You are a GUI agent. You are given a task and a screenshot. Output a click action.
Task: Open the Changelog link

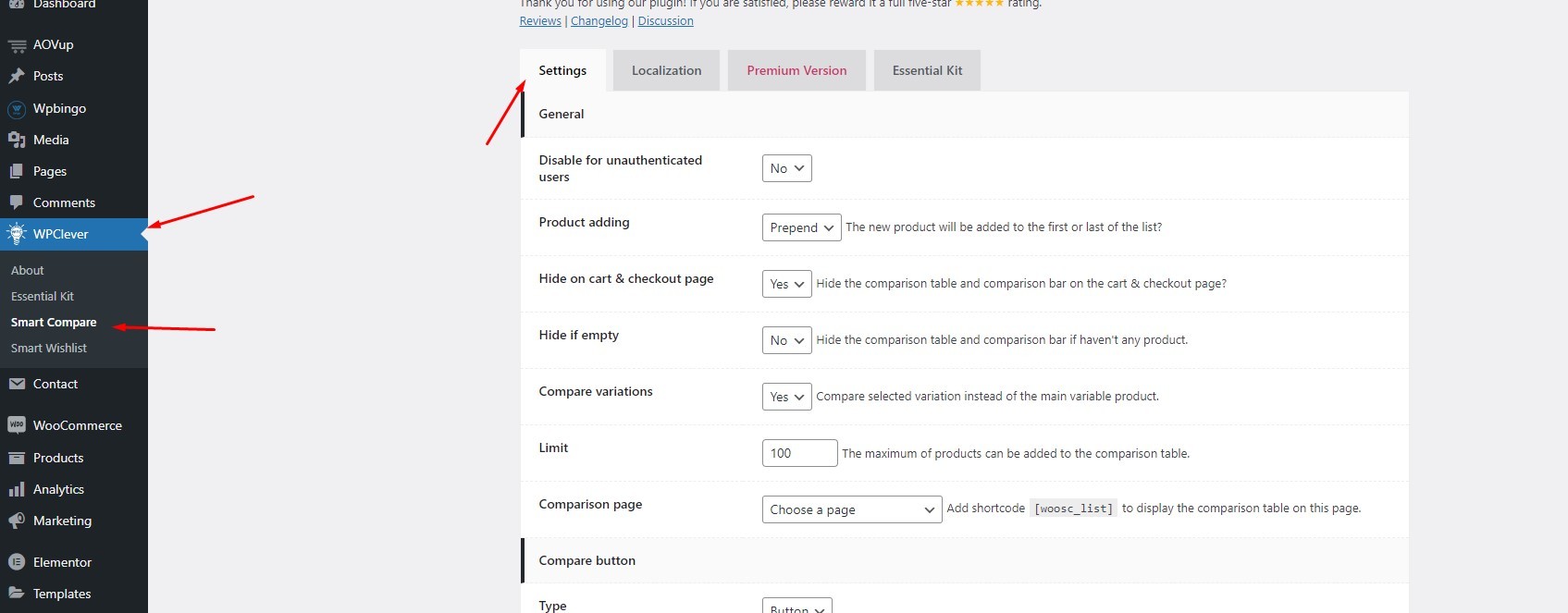click(x=599, y=21)
